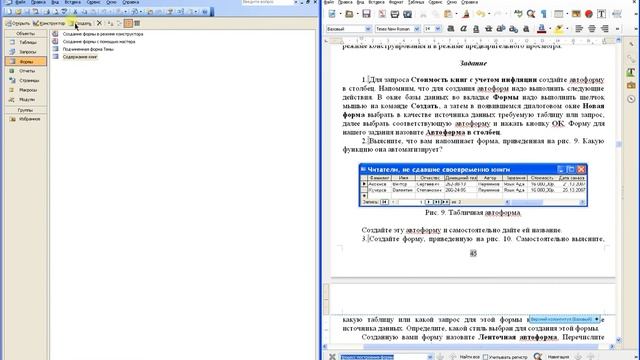
Task: Align text left in Writer
Action: [579, 29]
